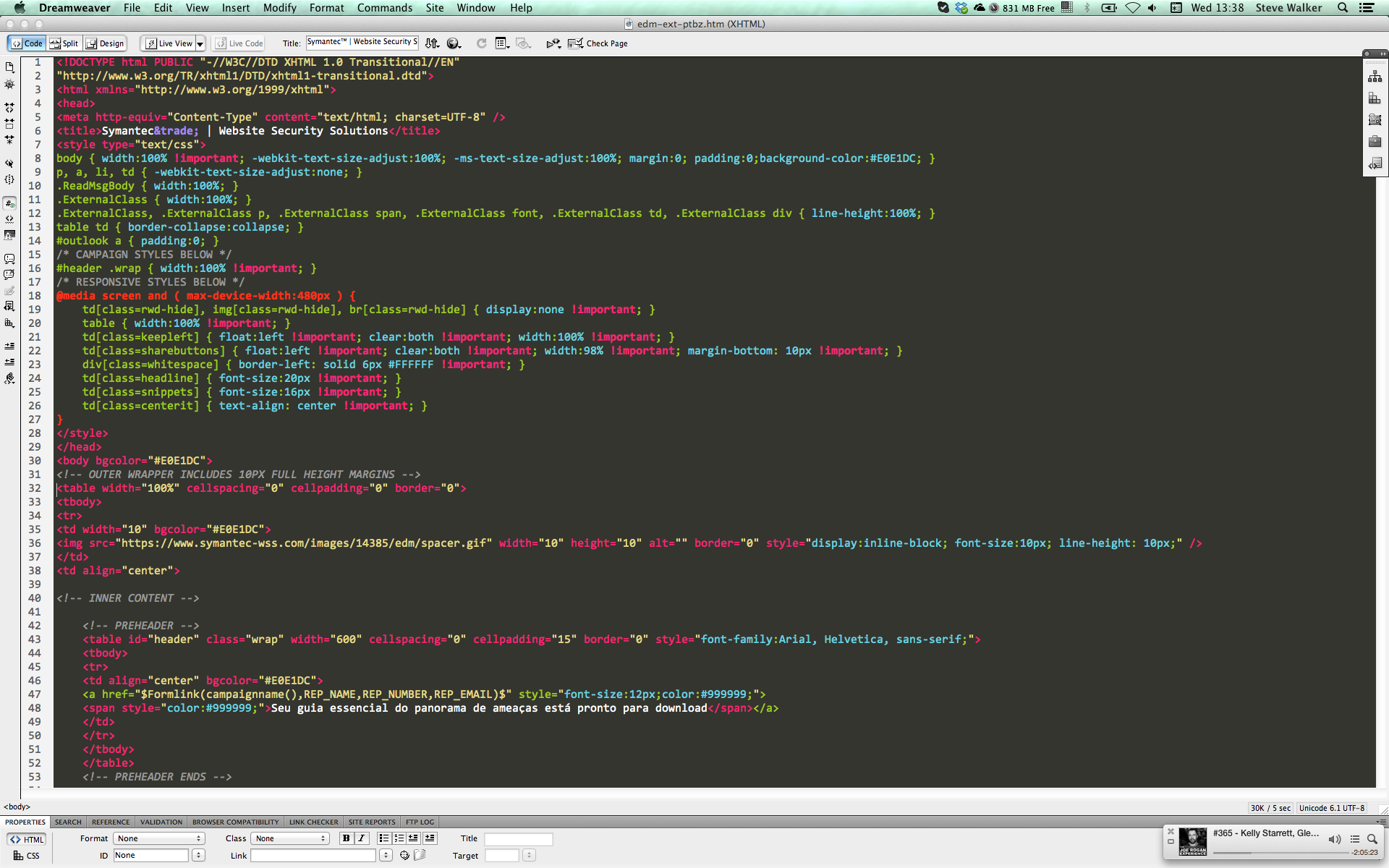Image resolution: width=1389 pixels, height=868 pixels.
Task: Switch to the BROWSER COMPATIBILITY tab
Action: coord(235,822)
